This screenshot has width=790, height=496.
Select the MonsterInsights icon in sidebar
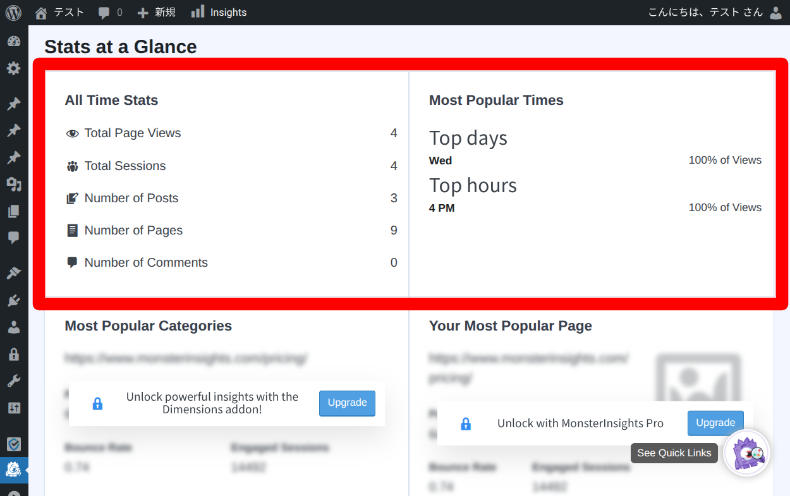click(x=13, y=468)
